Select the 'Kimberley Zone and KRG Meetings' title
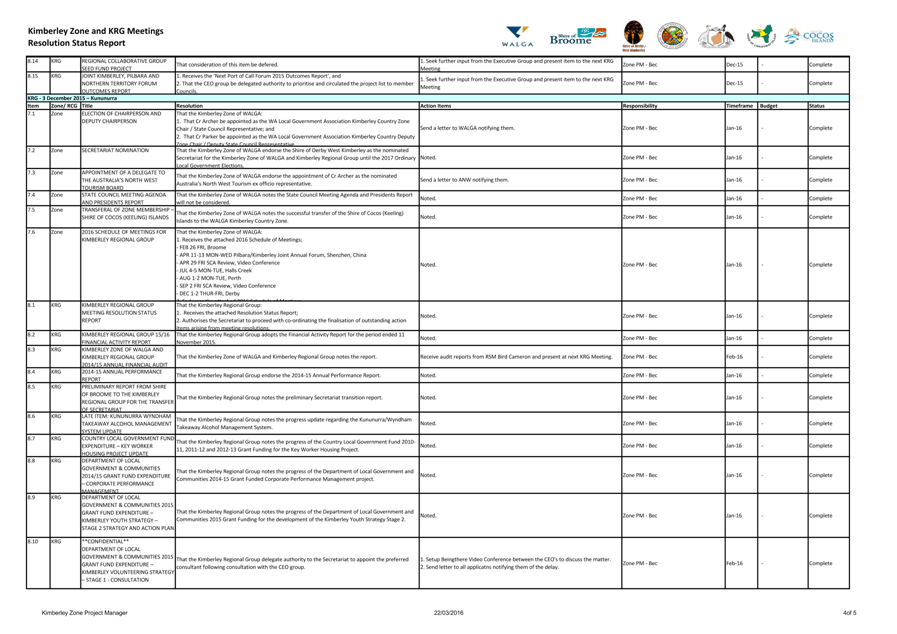897x634 pixels. 96,31
